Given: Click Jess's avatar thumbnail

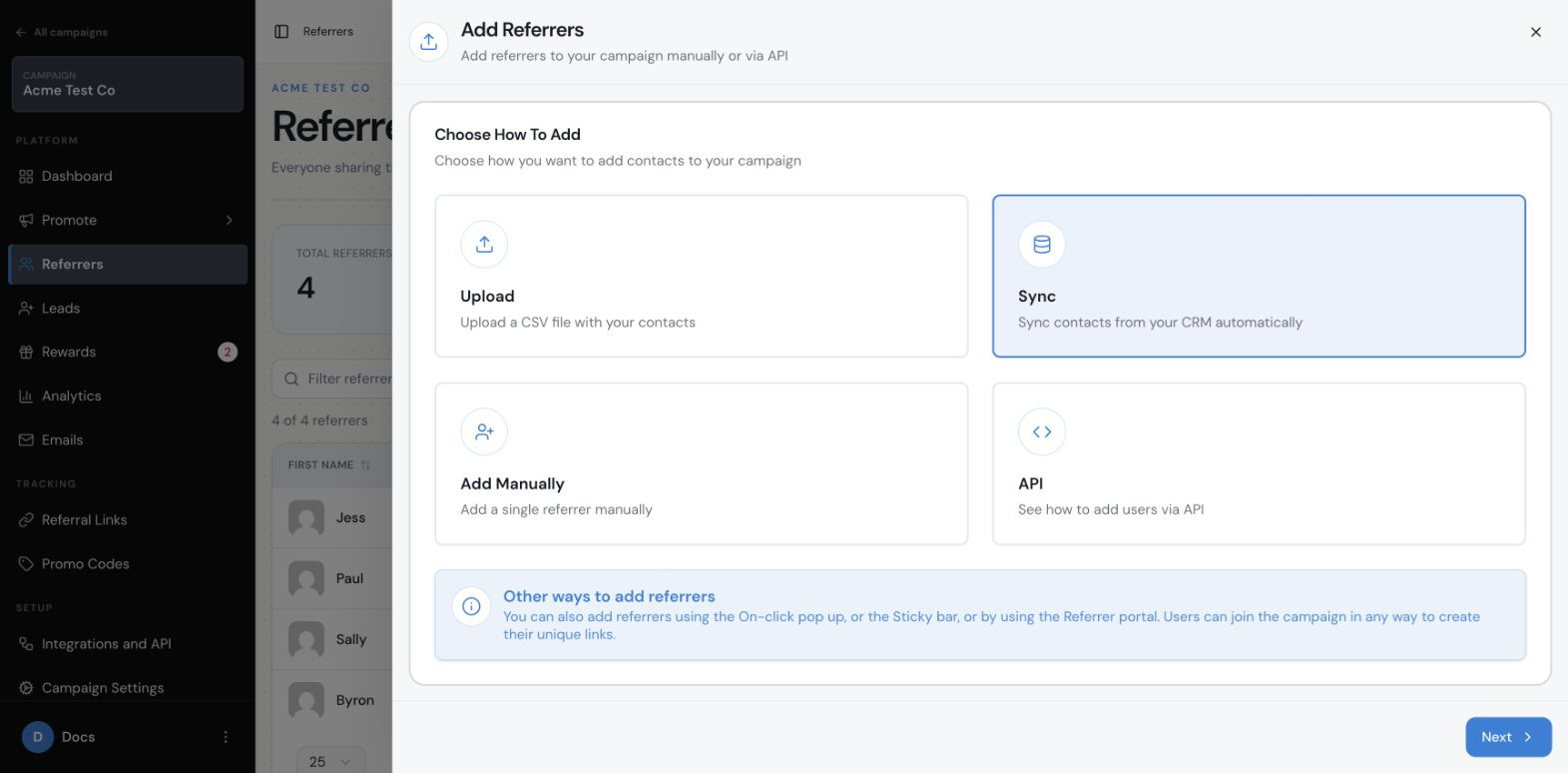Looking at the screenshot, I should click(x=306, y=518).
